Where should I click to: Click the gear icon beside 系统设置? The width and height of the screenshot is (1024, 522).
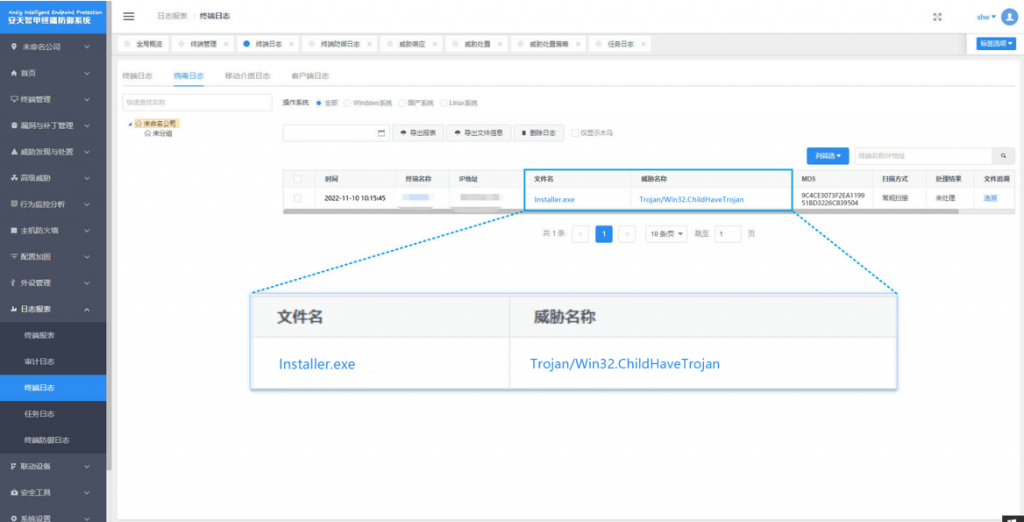coord(14,518)
